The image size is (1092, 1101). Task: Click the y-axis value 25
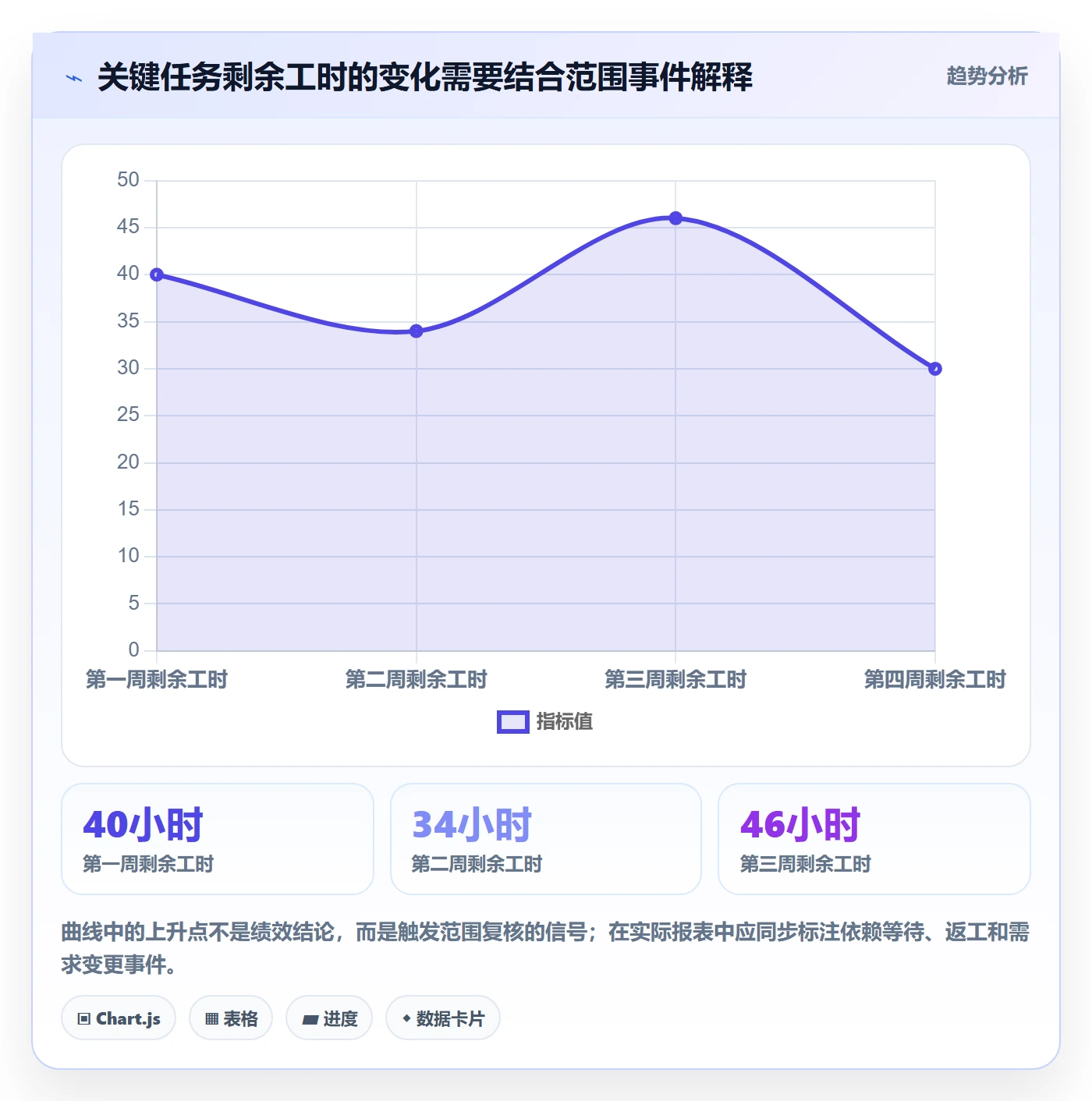(128, 415)
